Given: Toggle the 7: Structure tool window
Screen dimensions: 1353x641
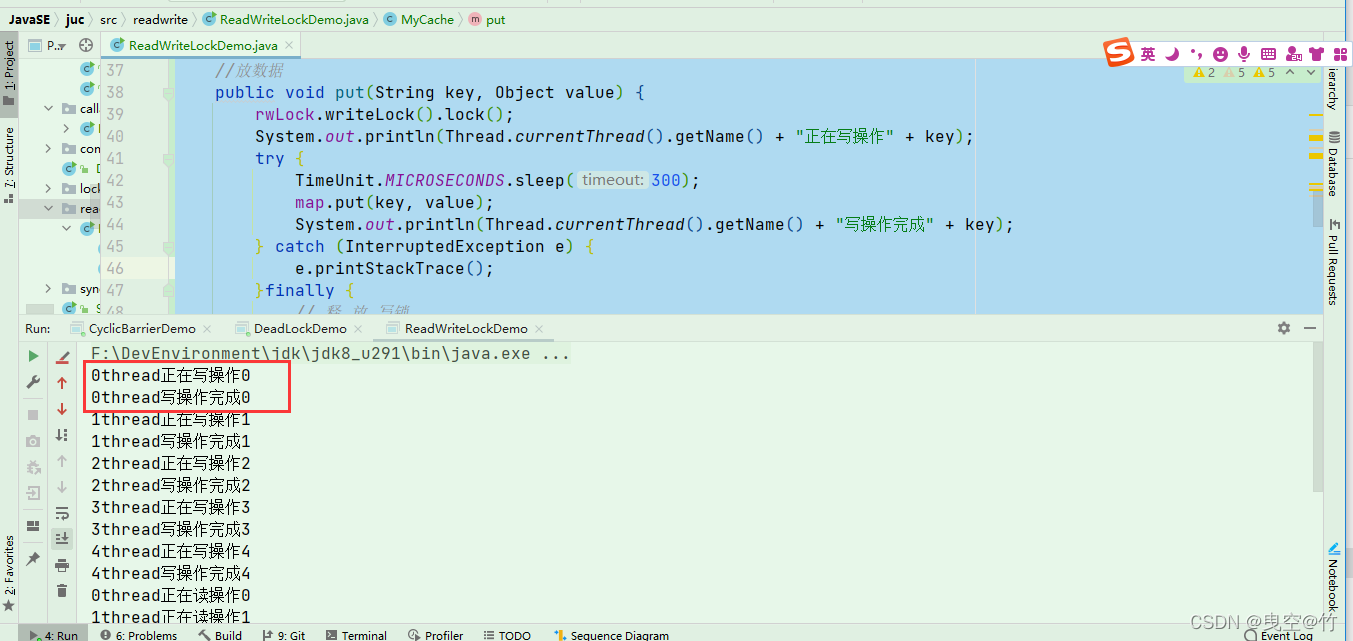Looking at the screenshot, I should click(x=9, y=165).
